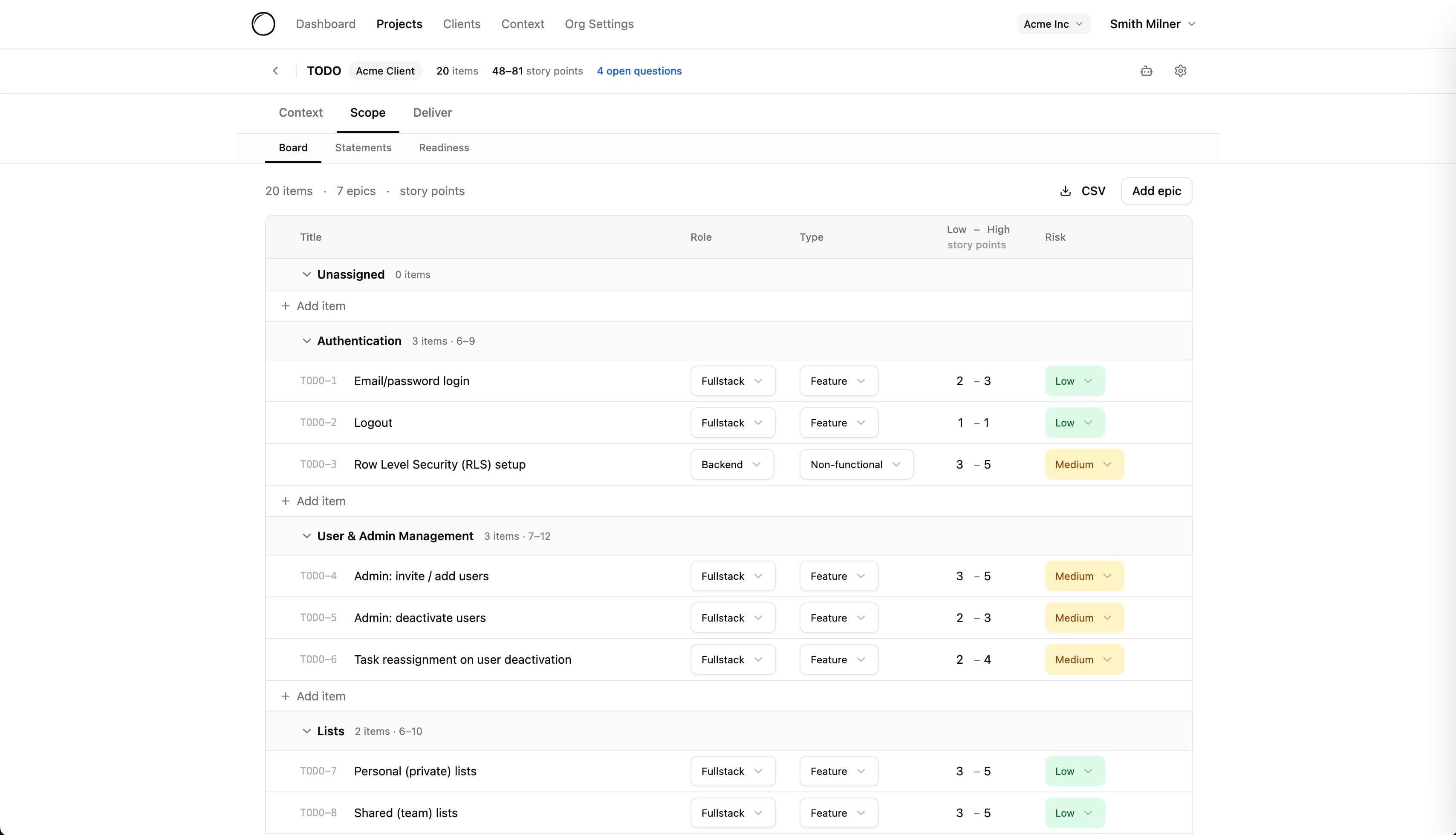Click plus icon to add Unassigned item
The width and height of the screenshot is (1456, 835).
pyautogui.click(x=285, y=306)
